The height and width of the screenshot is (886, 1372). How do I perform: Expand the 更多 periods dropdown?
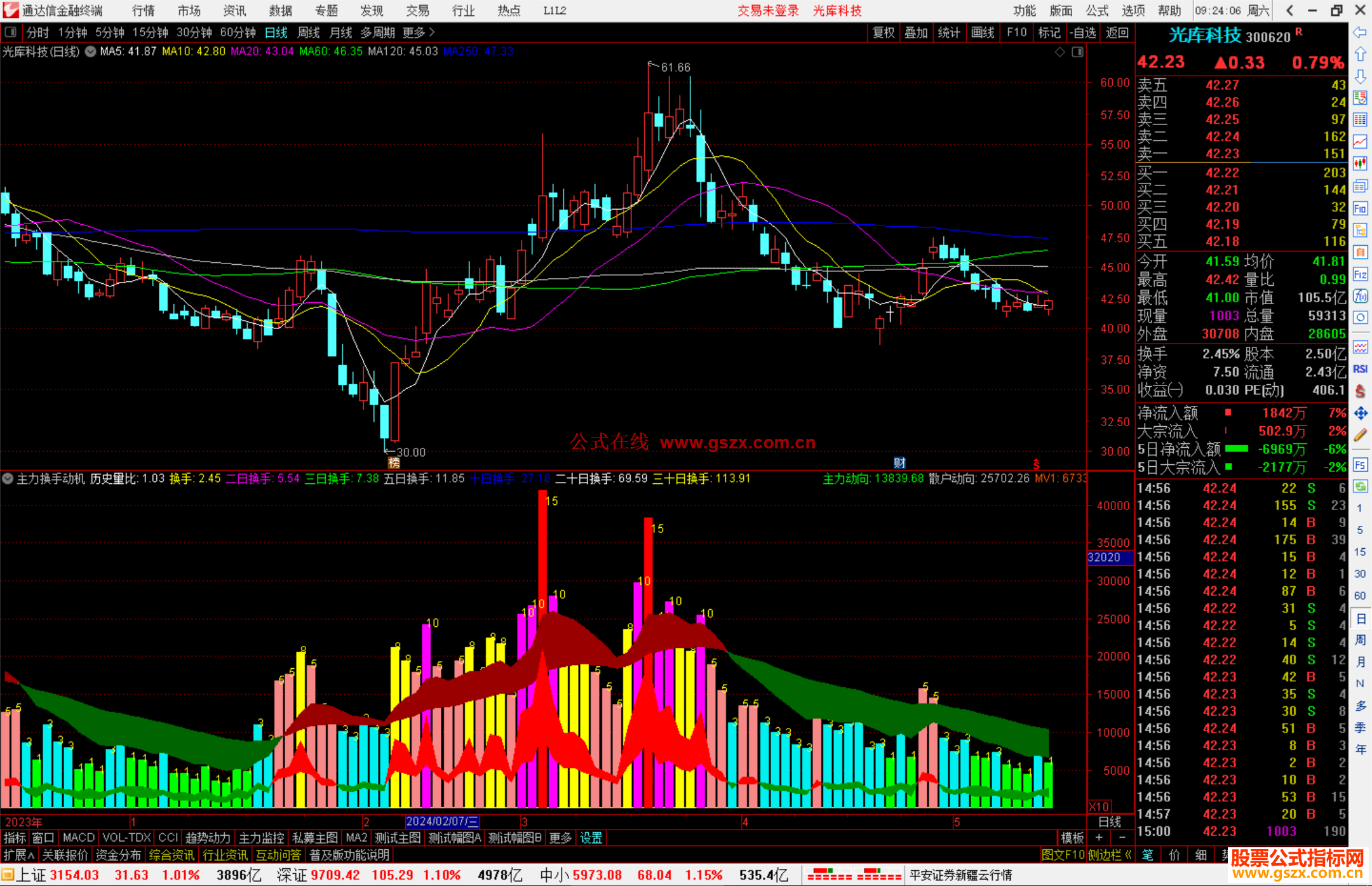(x=419, y=32)
